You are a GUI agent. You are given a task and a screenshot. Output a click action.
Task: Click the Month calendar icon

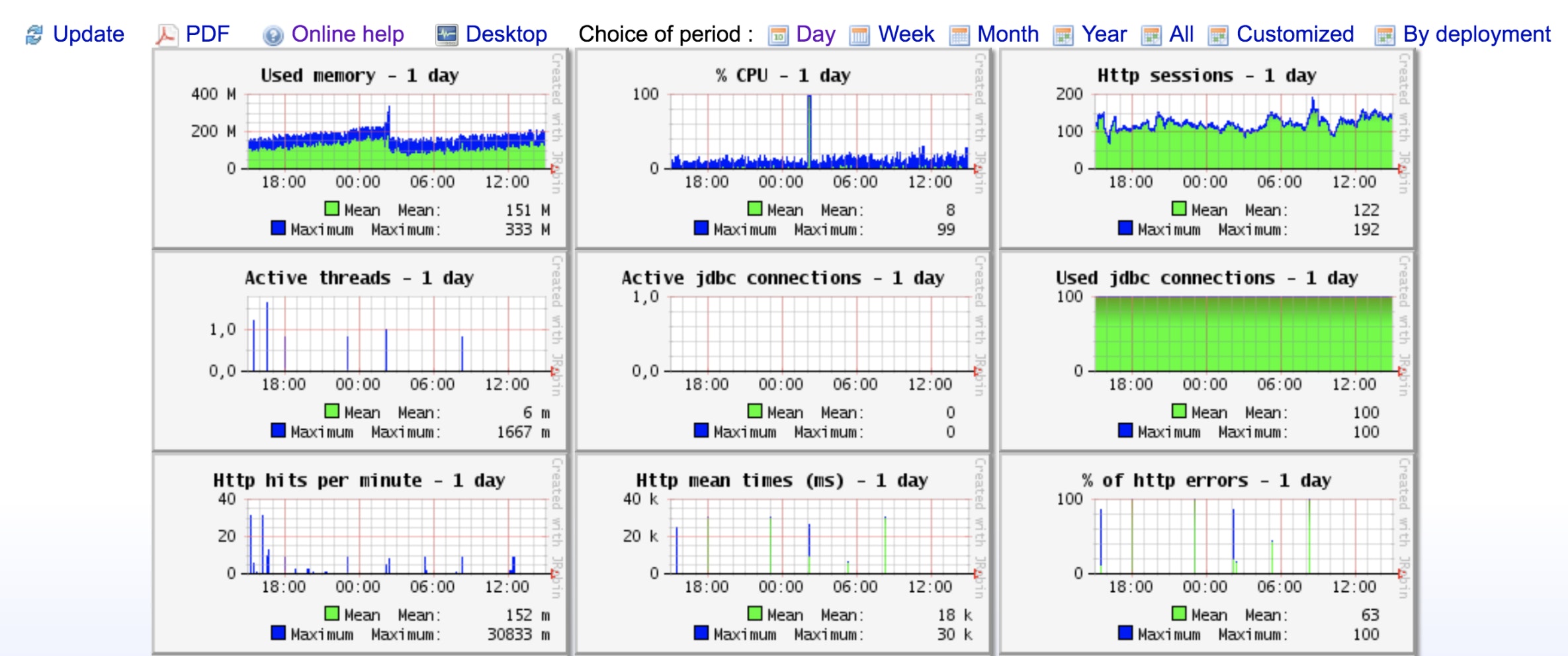[x=959, y=34]
